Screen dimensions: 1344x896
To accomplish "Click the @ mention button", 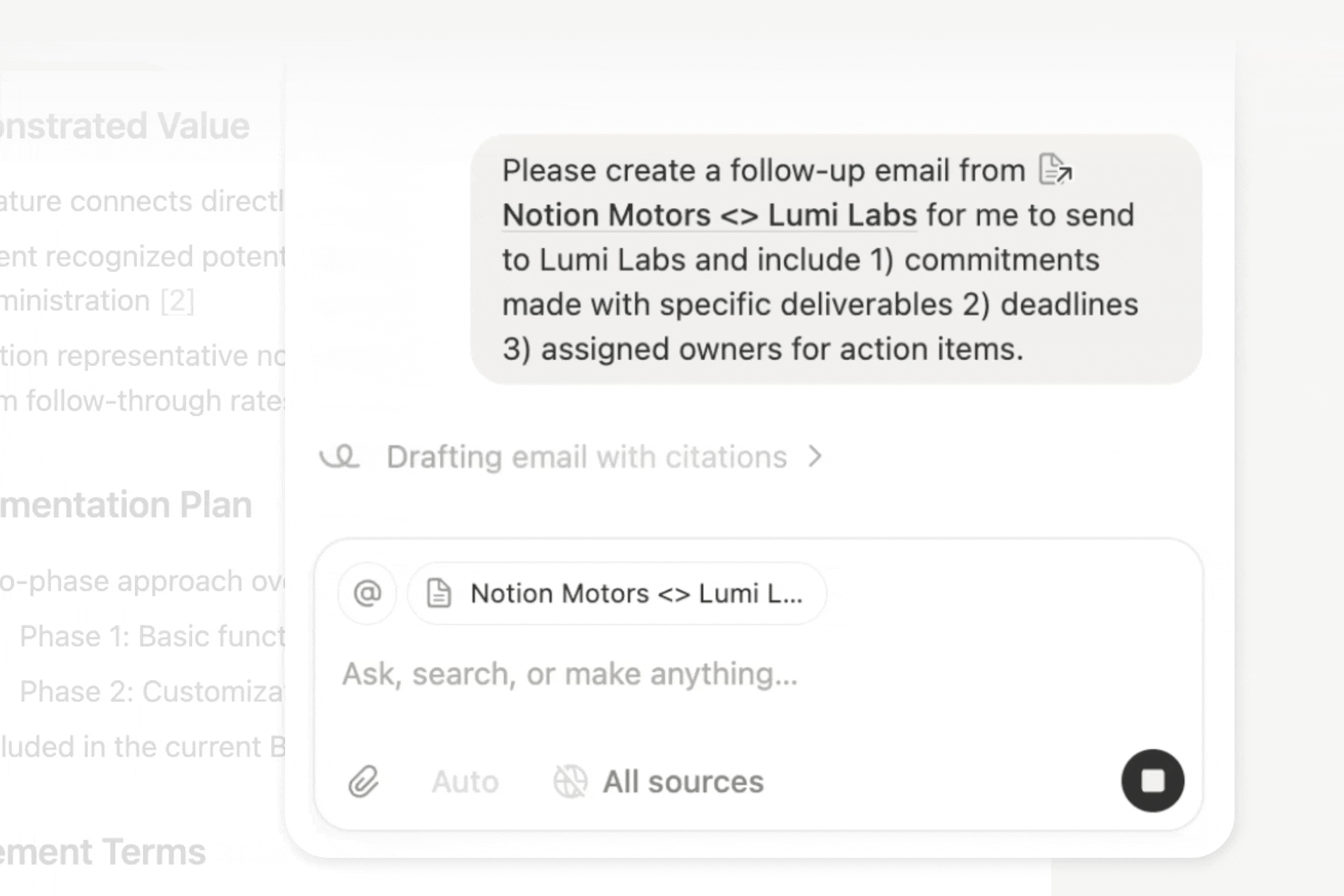I will [367, 593].
